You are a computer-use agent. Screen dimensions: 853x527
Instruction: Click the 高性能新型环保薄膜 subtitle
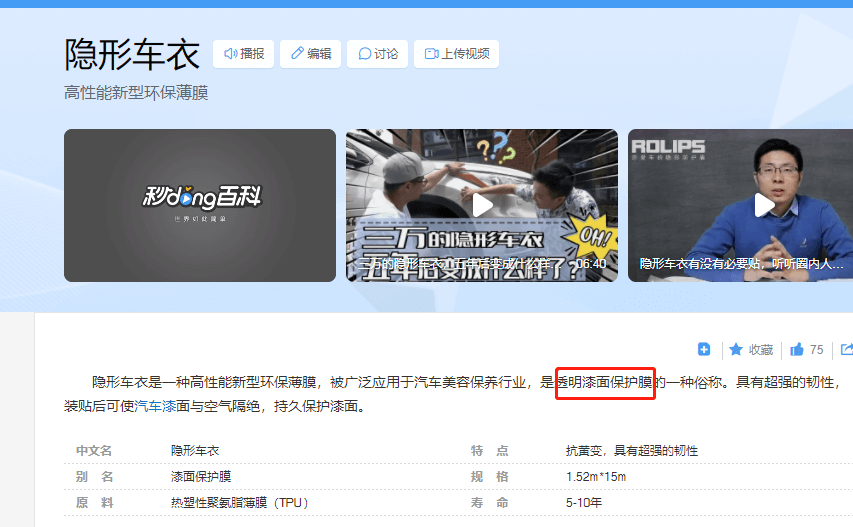tap(136, 93)
